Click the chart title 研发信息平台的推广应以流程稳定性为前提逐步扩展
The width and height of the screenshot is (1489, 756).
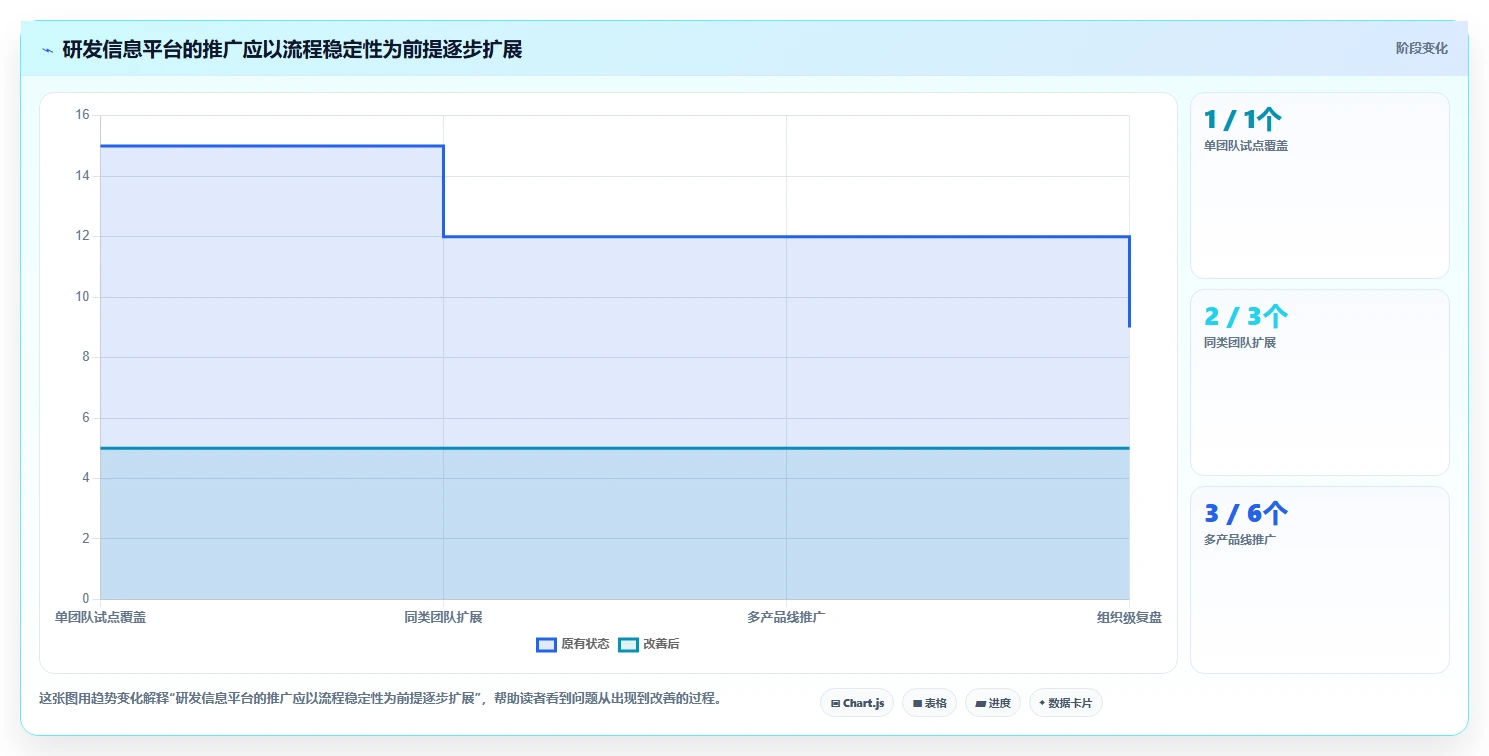pos(292,50)
